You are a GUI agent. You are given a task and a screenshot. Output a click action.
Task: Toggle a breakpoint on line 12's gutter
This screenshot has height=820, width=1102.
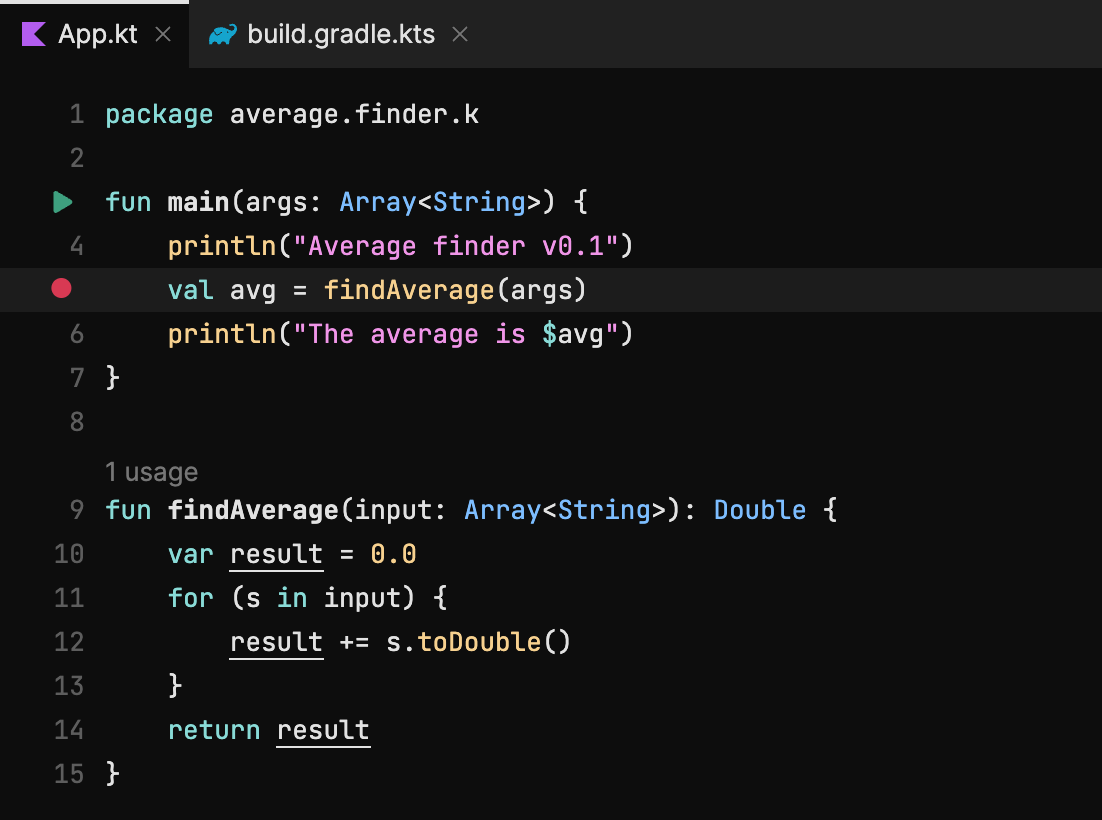(62, 642)
